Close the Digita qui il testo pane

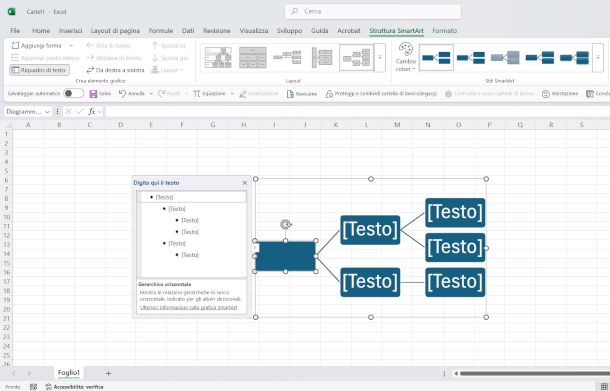(x=245, y=183)
